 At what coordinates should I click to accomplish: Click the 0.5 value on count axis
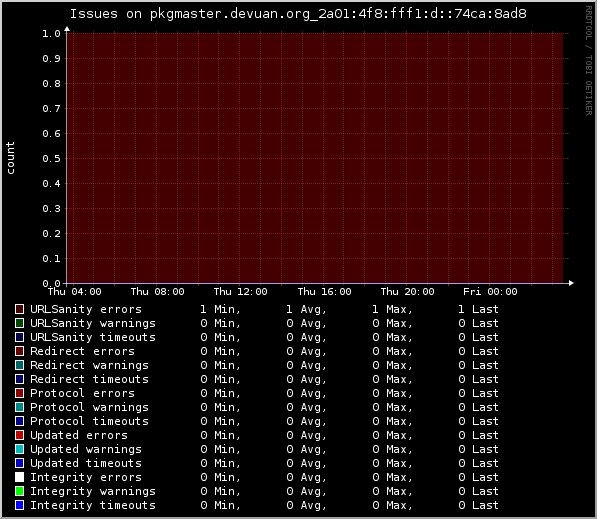tap(51, 158)
